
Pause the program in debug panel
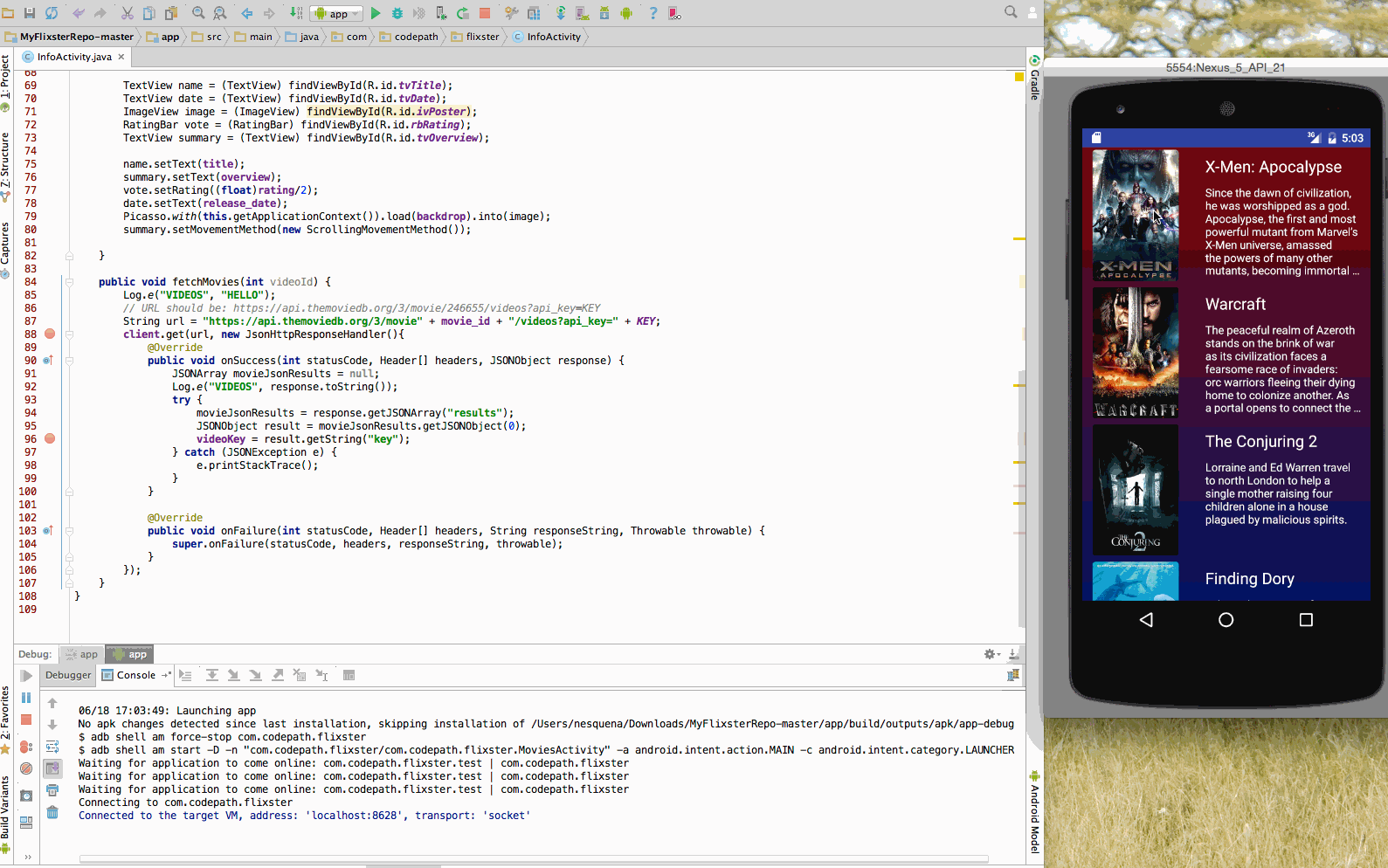coord(26,698)
